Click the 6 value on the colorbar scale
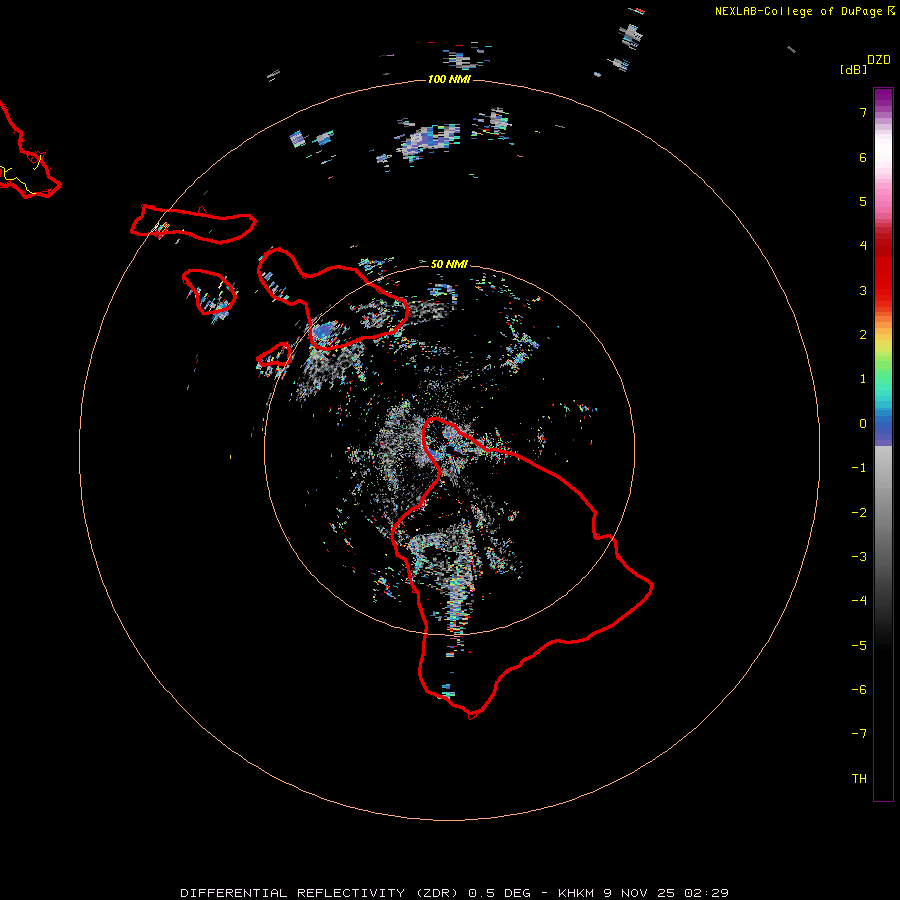 tap(863, 157)
